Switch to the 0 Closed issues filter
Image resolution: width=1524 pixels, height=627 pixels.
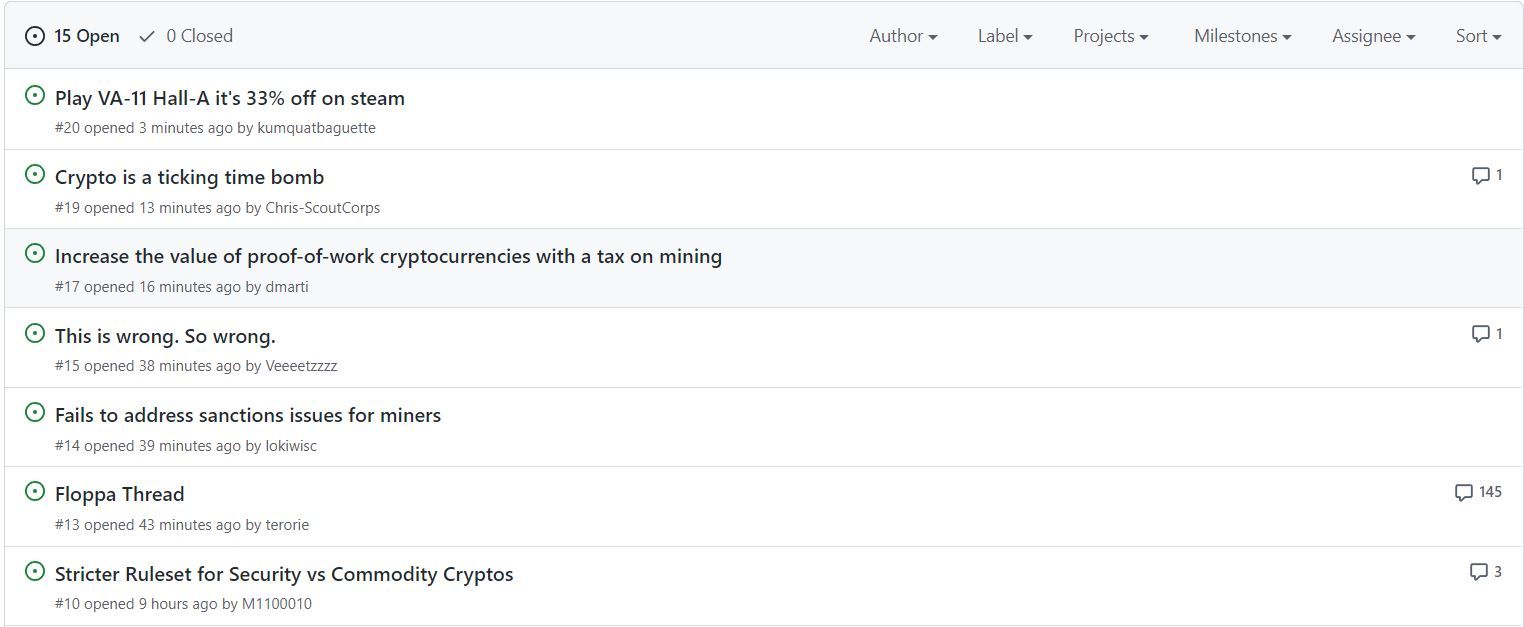click(x=187, y=36)
